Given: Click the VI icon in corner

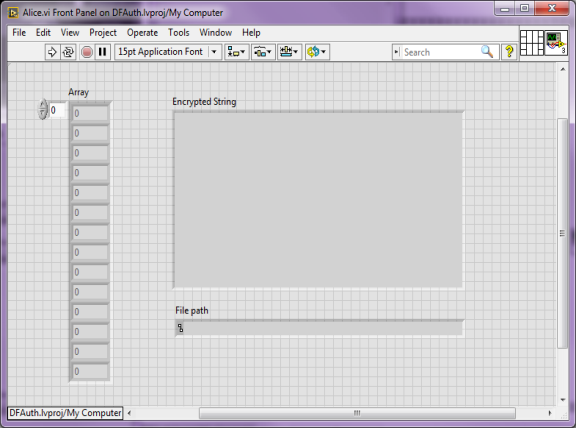Looking at the screenshot, I should (556, 43).
